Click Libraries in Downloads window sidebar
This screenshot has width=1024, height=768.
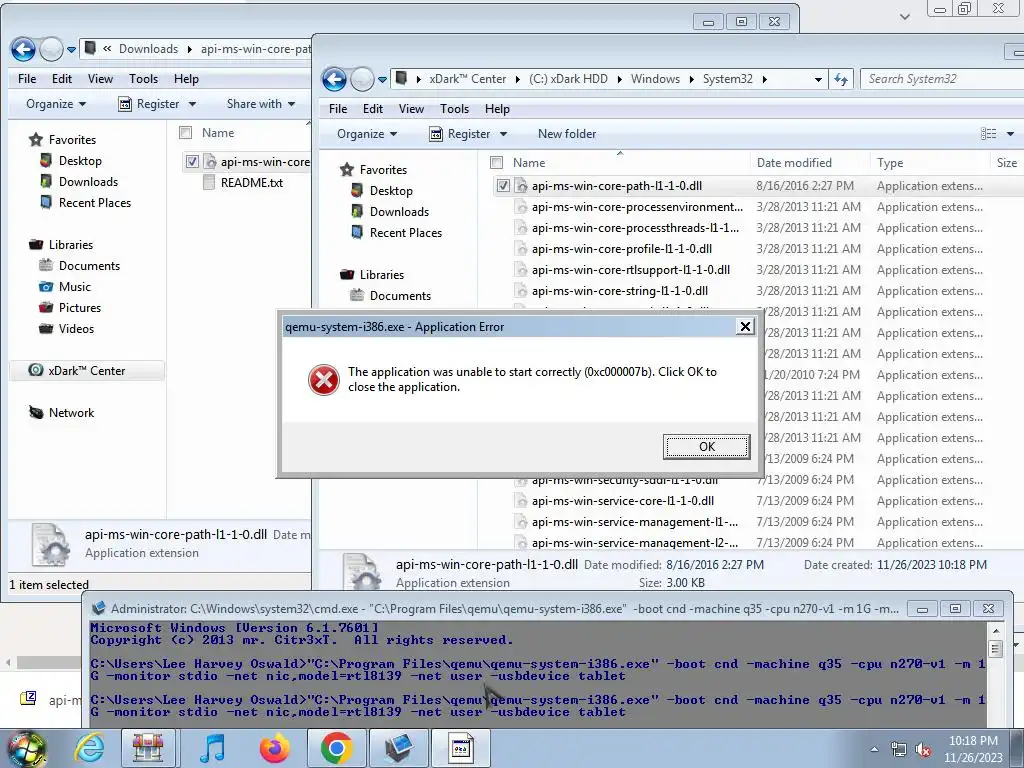(71, 245)
